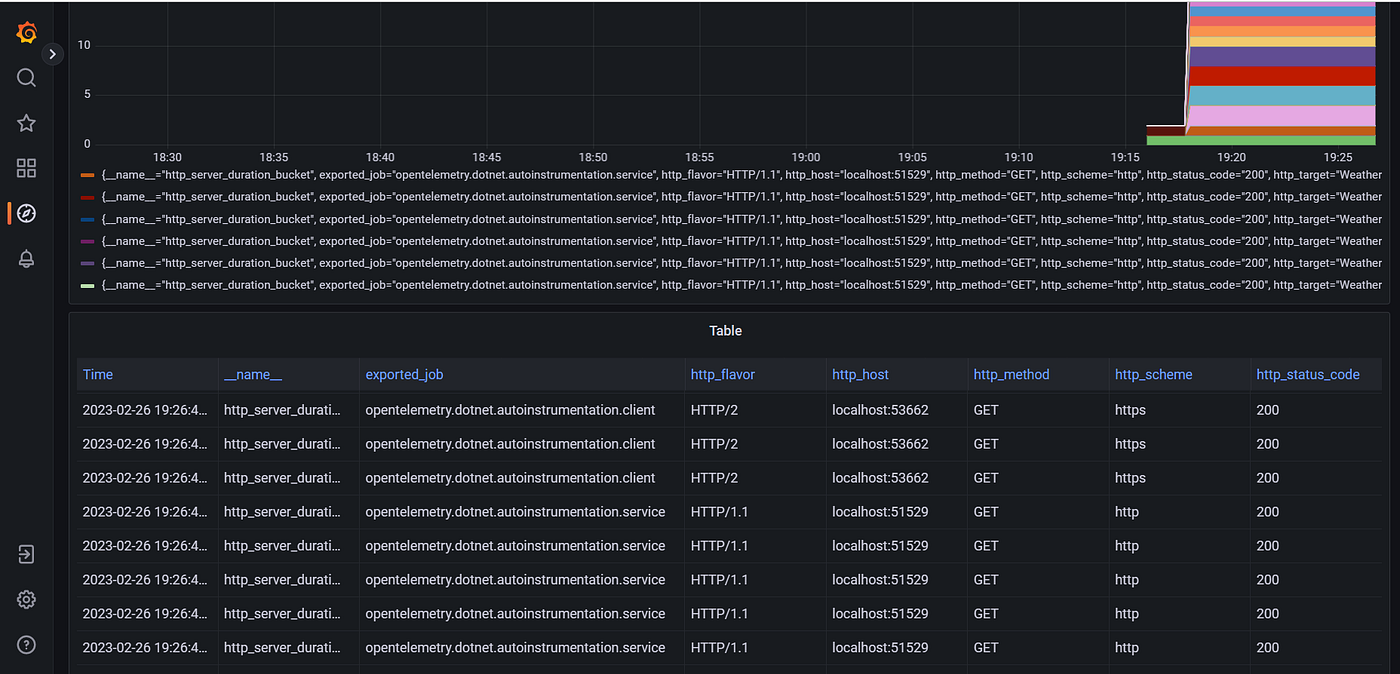
Task: Open the Search dashboards magnifier icon
Action: (27, 78)
